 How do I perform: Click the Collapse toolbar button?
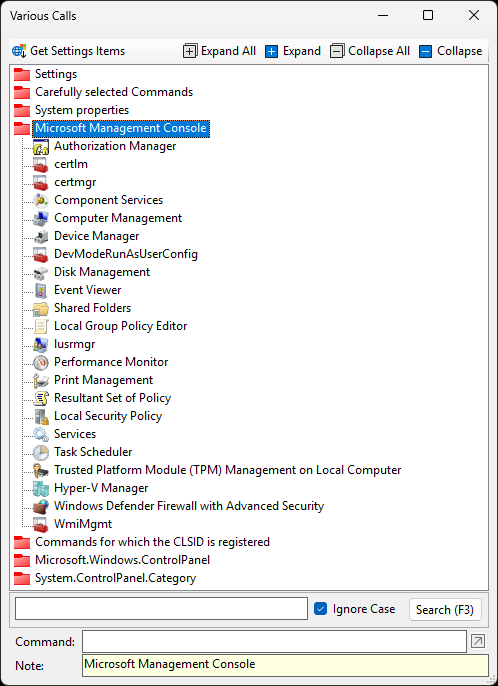coord(450,51)
